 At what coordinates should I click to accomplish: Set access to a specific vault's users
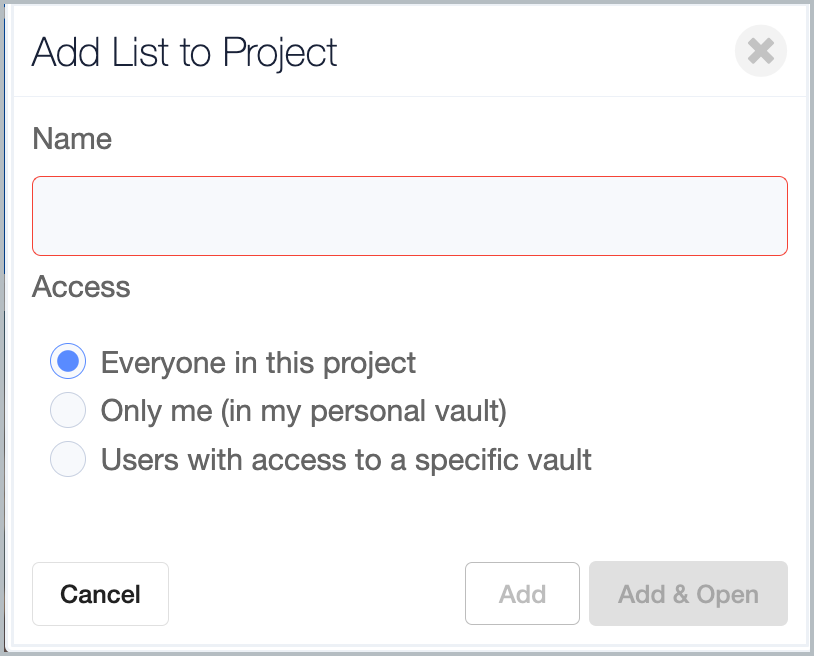click(x=68, y=459)
